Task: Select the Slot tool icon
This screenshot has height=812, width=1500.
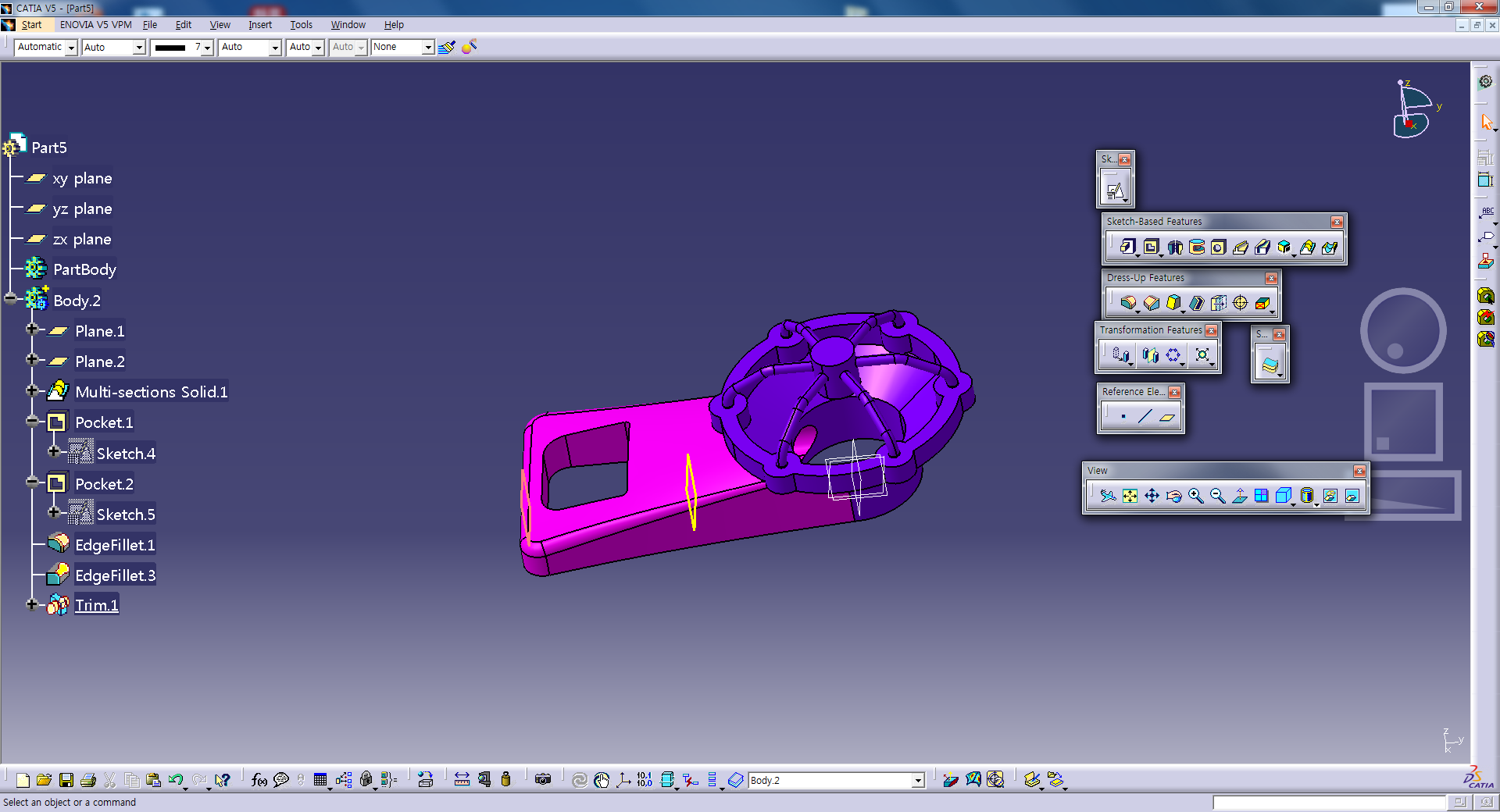Action: 1262,247
